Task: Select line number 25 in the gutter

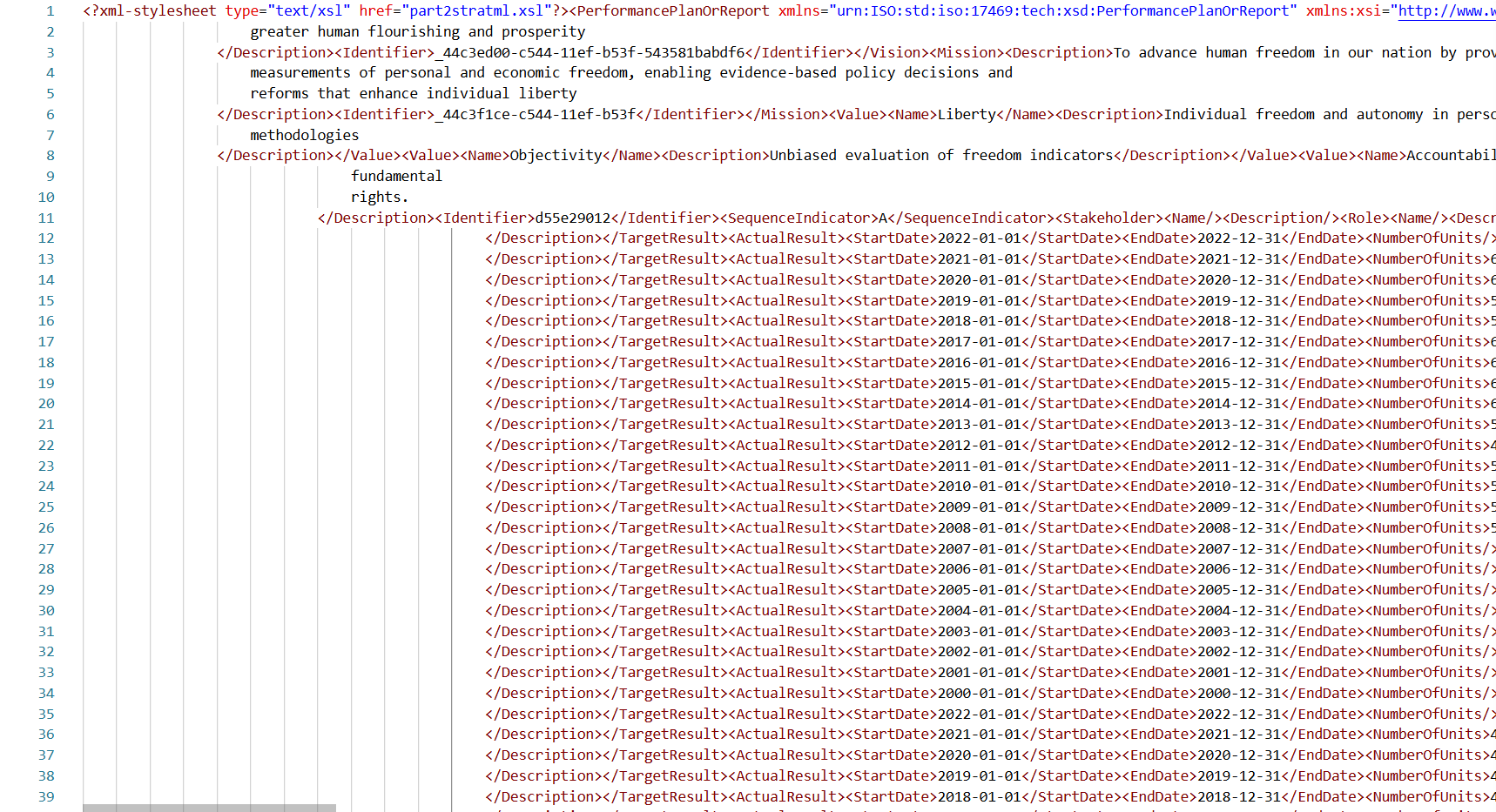Action: pyautogui.click(x=46, y=507)
